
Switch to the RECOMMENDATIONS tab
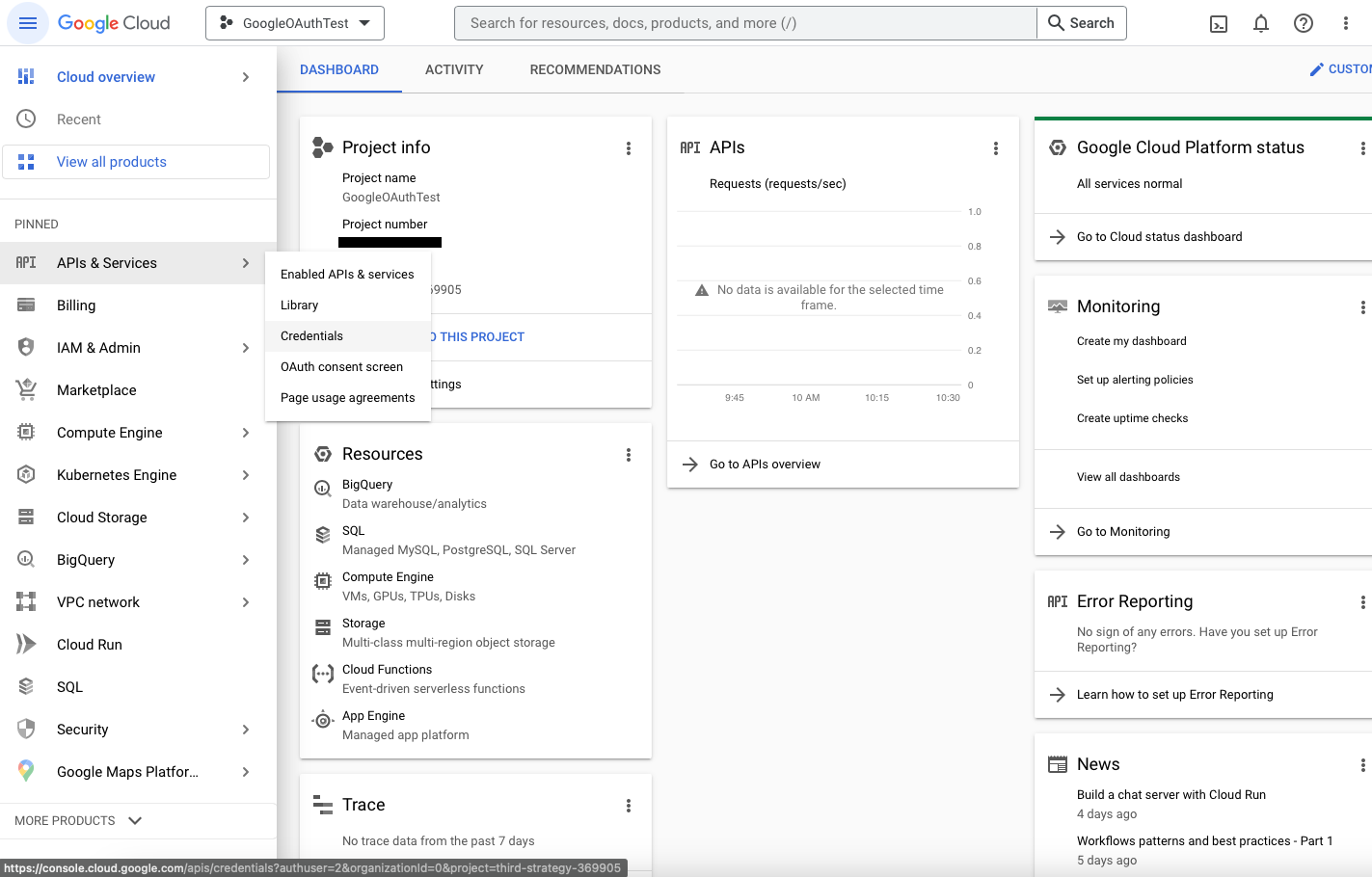click(595, 69)
